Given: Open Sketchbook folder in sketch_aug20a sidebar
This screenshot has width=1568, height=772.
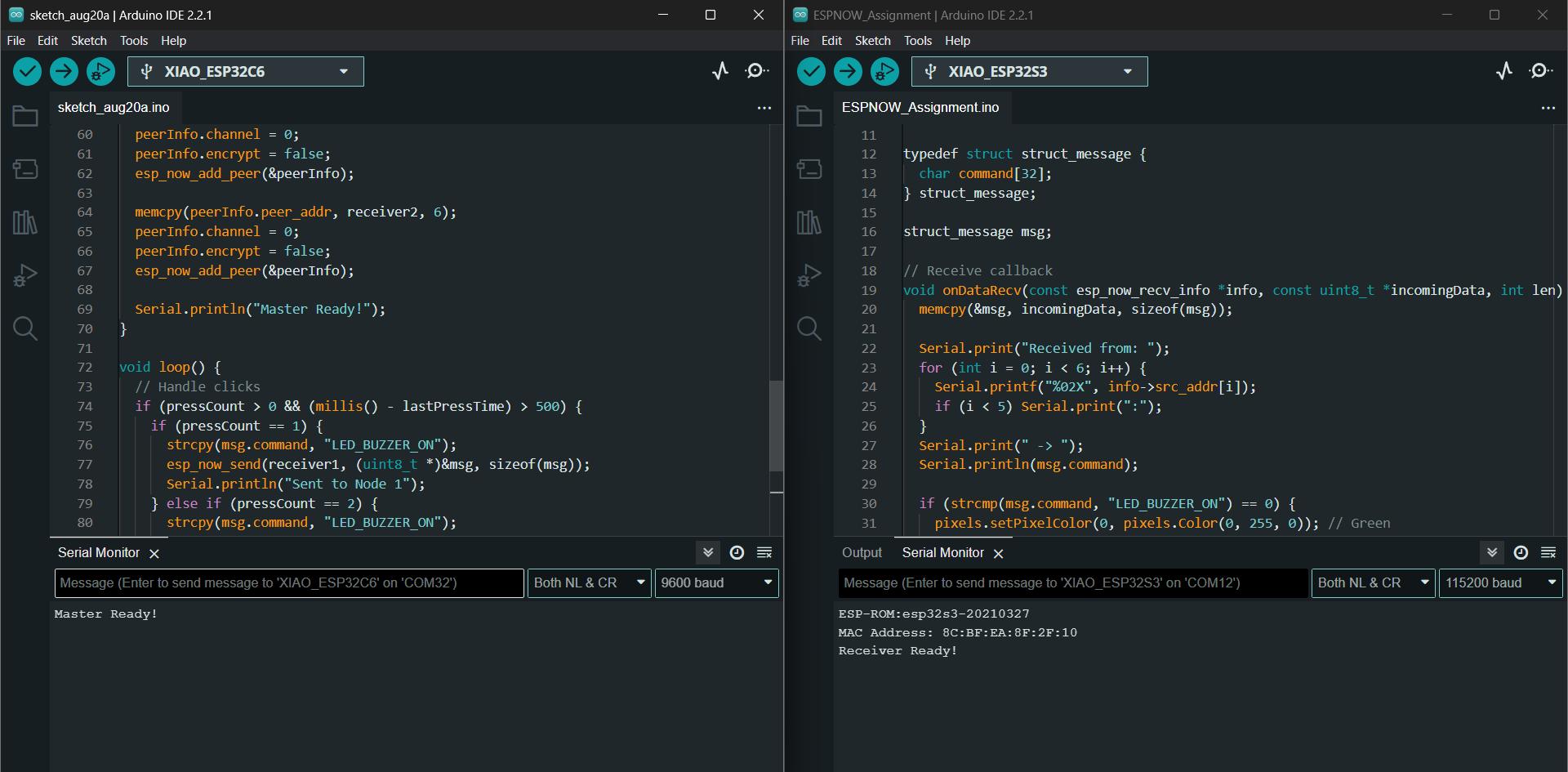Looking at the screenshot, I should [25, 116].
